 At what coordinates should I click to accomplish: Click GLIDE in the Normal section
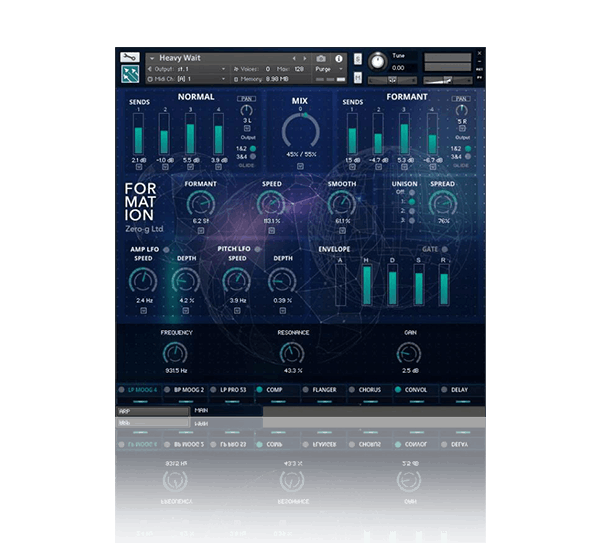pyautogui.click(x=246, y=165)
